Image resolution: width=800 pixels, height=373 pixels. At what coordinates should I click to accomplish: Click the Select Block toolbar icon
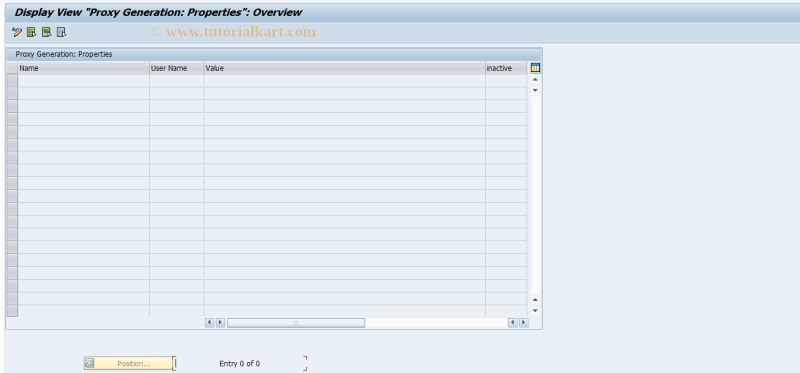[46, 33]
